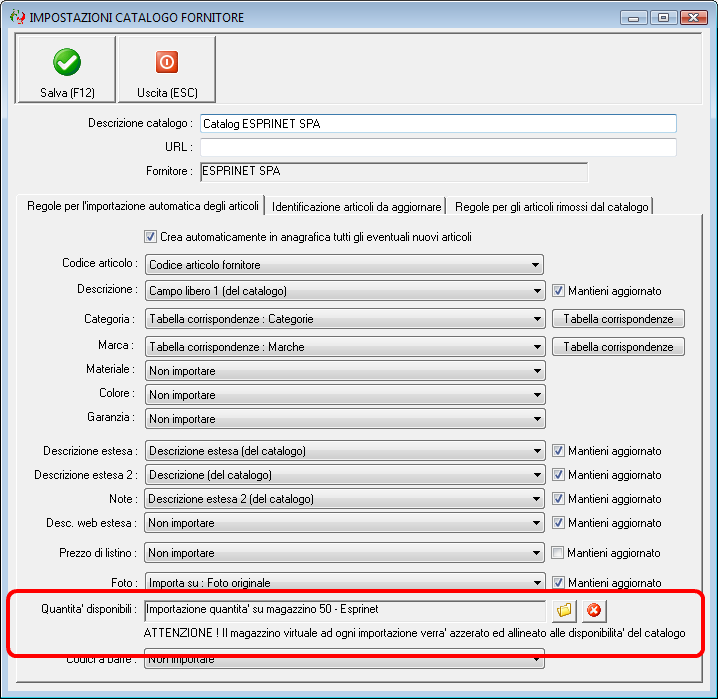The height and width of the screenshot is (699, 718).
Task: Open the Materiale dropdown
Action: coord(345,371)
